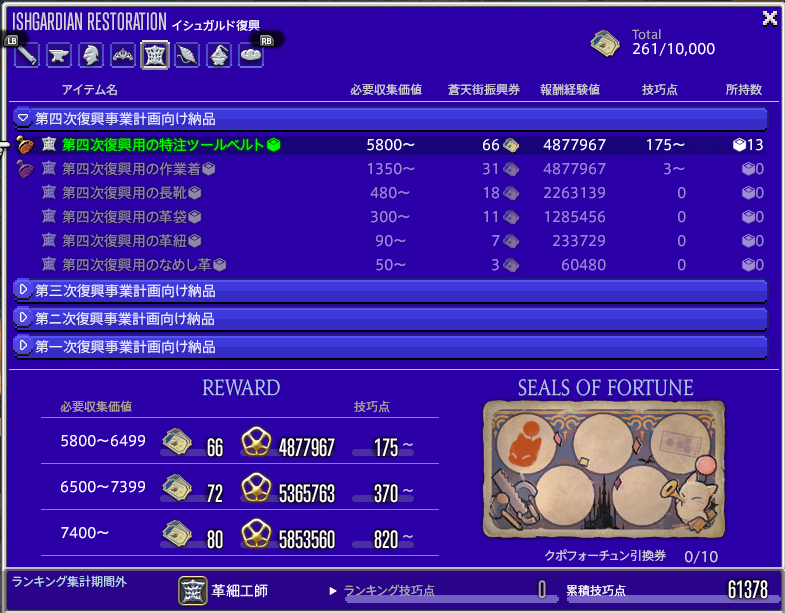Expand the 第一次復興事業計画向け納品 section
This screenshot has height=613, width=785.
pos(24,346)
